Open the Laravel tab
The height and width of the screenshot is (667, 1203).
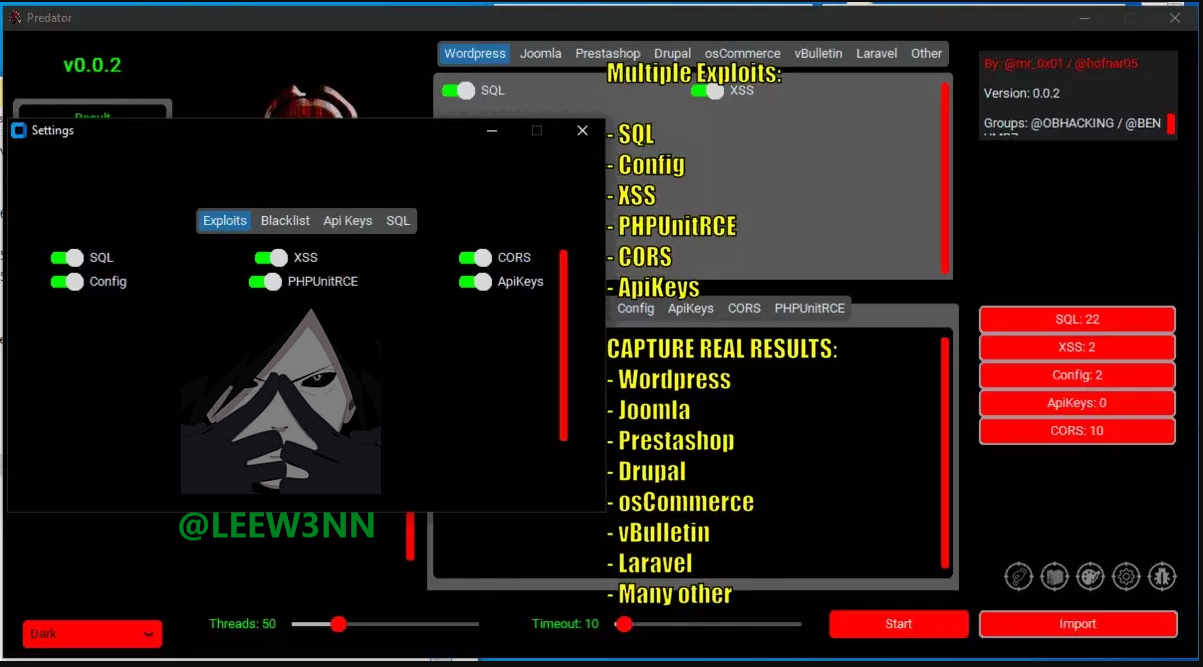point(876,54)
